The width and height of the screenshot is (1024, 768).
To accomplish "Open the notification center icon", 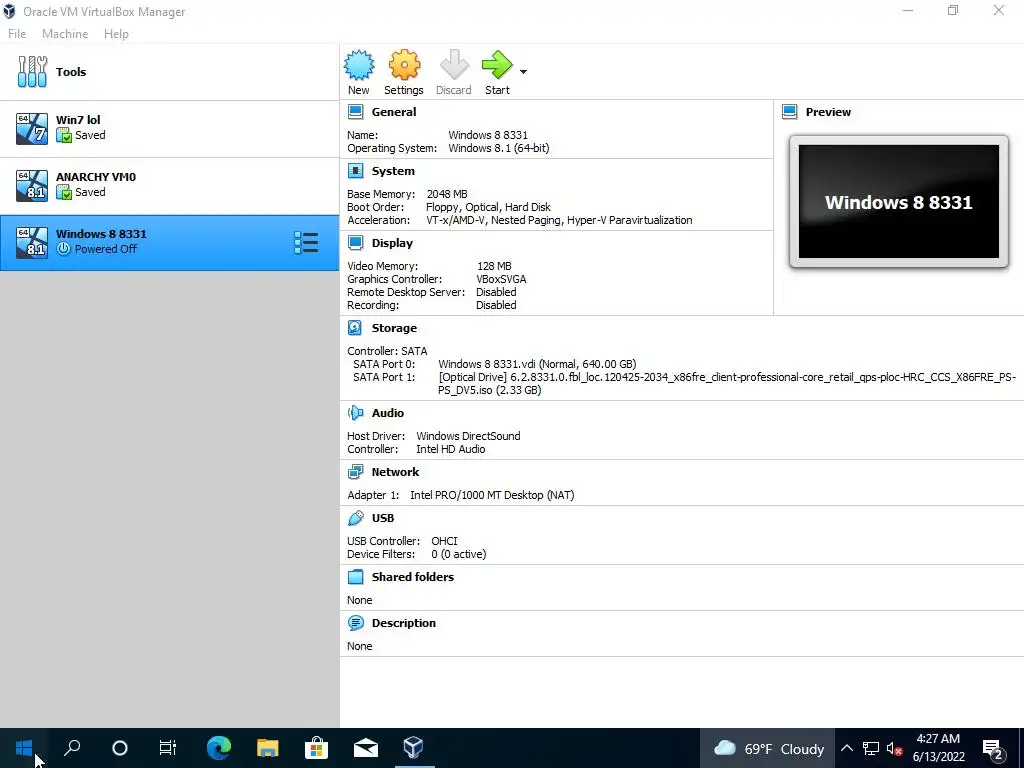I will (x=993, y=749).
